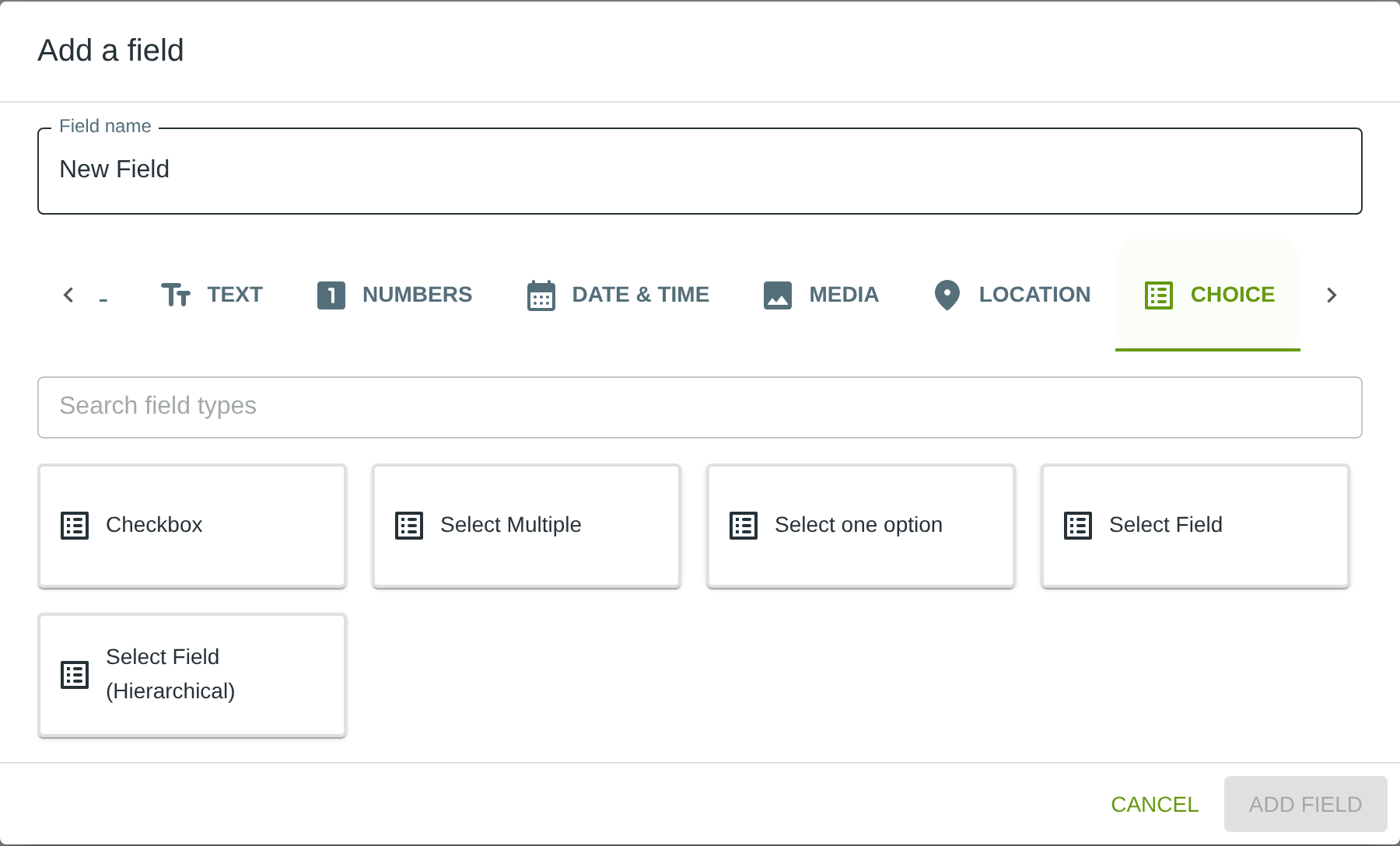The image size is (1400, 846).
Task: Pick the Select Field (Hierarchical) card
Action: pos(192,674)
